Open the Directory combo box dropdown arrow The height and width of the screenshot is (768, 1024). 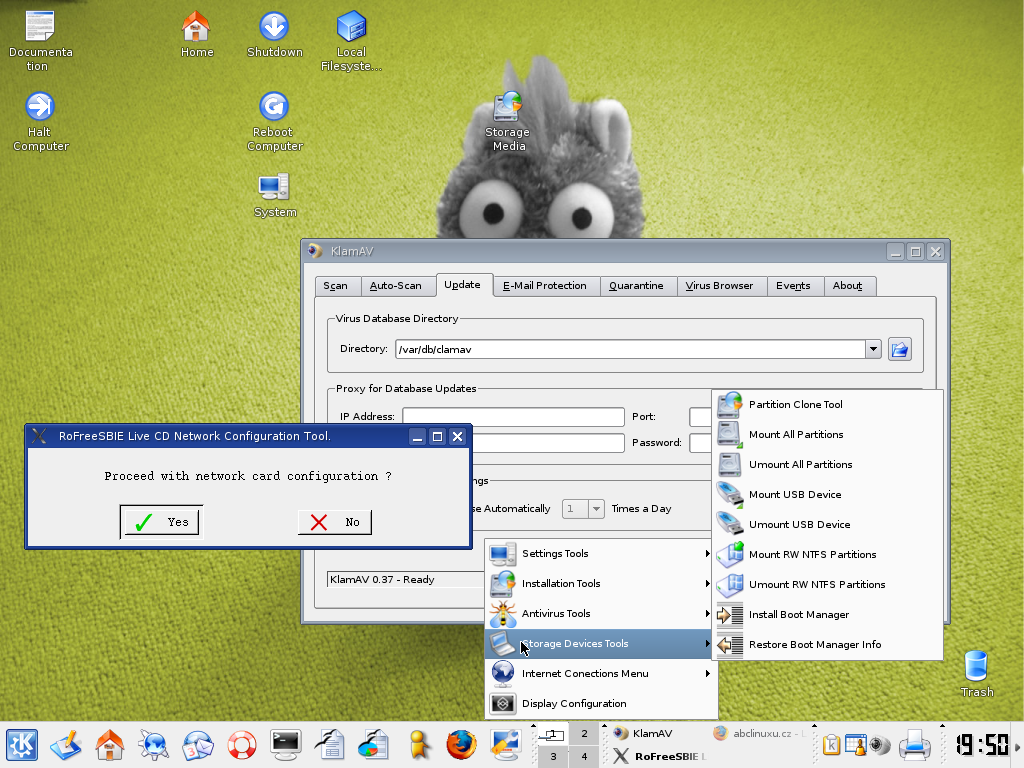874,349
